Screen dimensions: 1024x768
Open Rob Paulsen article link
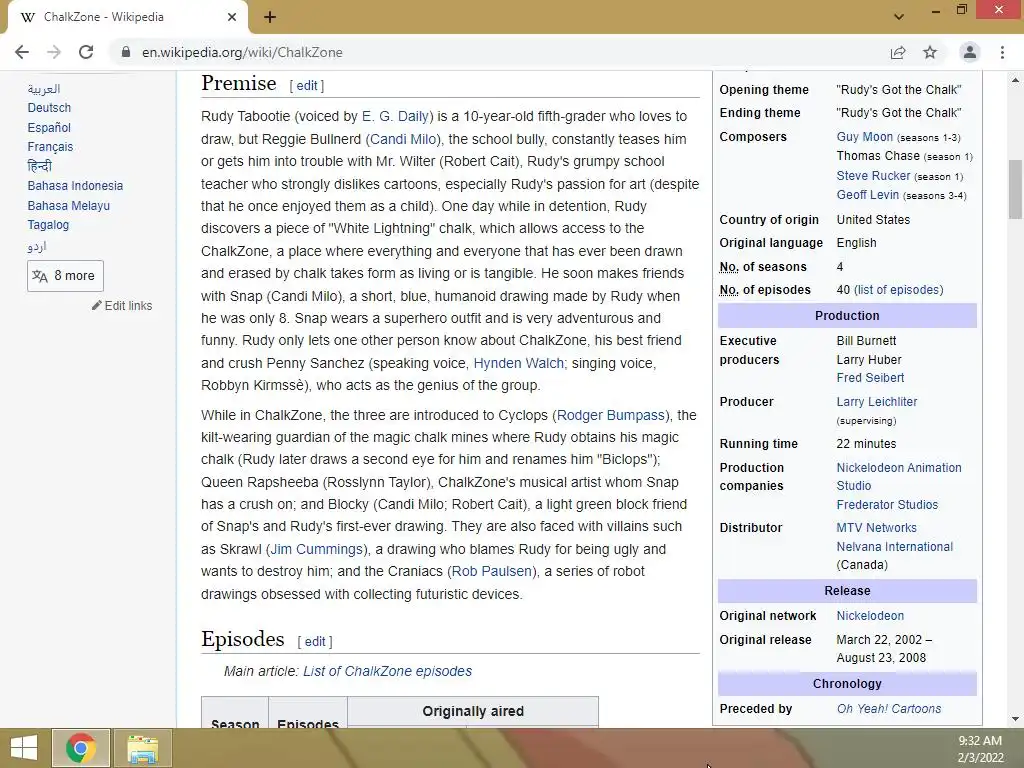[492, 571]
